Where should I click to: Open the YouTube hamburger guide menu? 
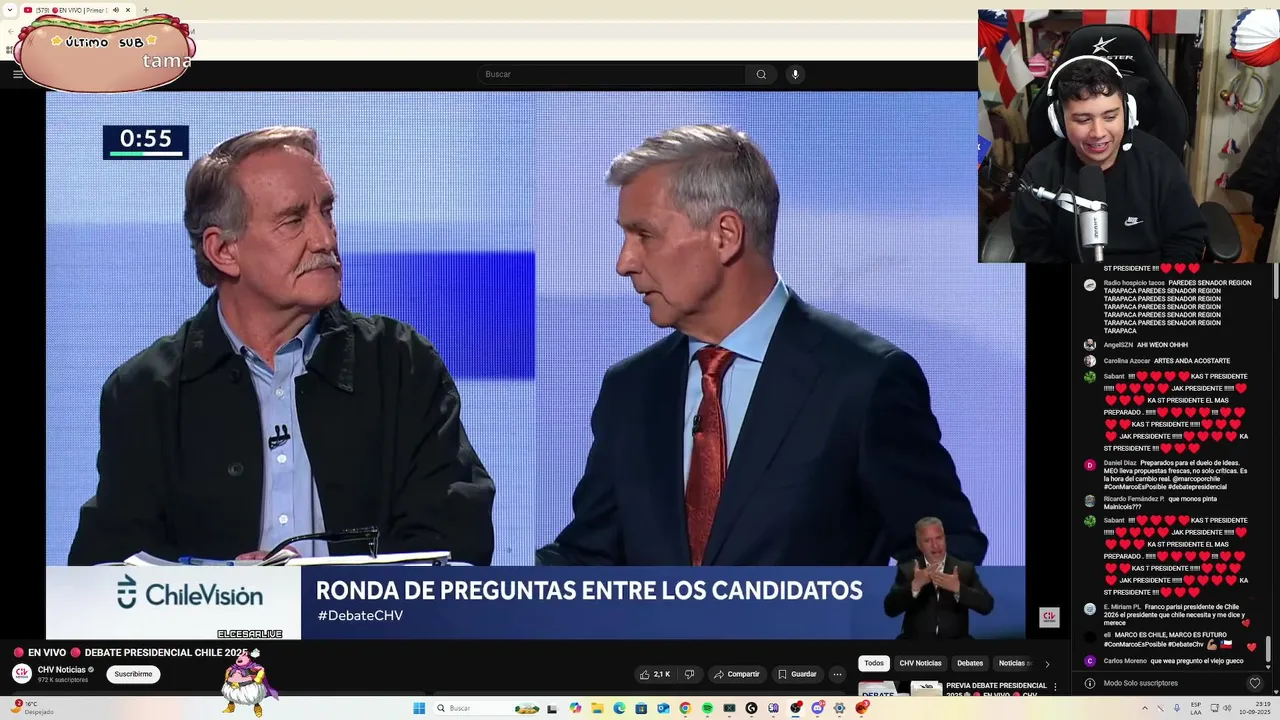[x=17, y=74]
